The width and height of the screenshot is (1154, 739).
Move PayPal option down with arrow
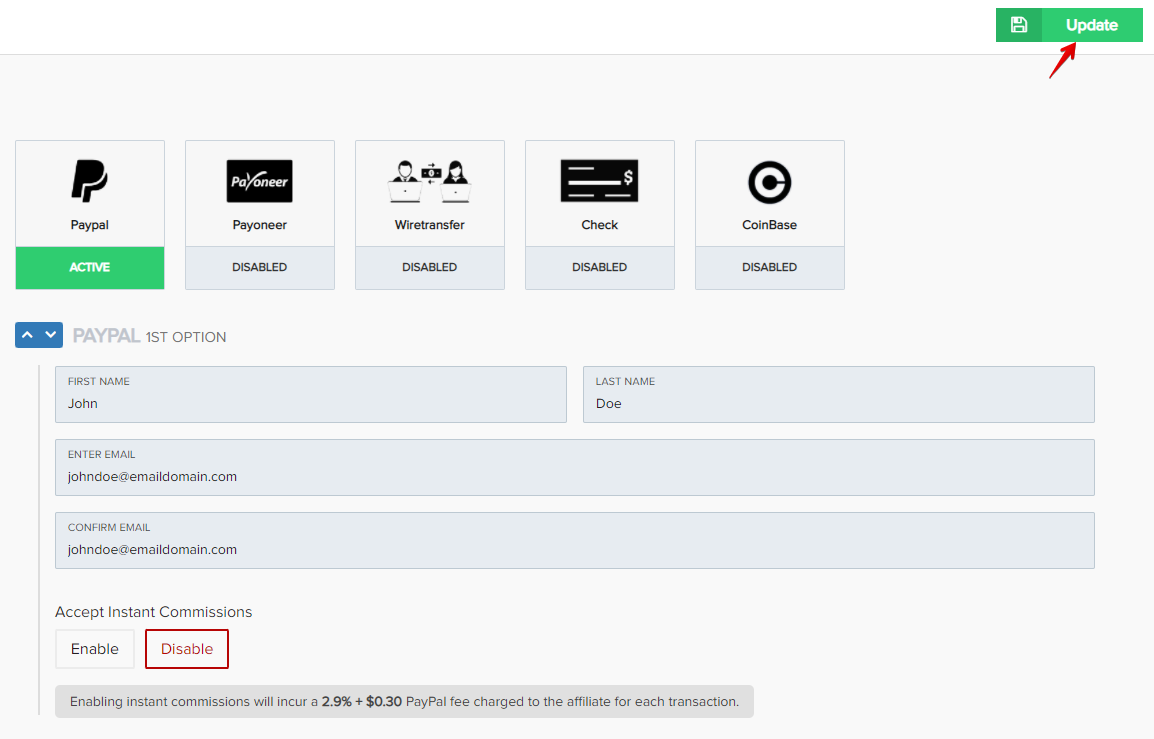pyautogui.click(x=51, y=335)
